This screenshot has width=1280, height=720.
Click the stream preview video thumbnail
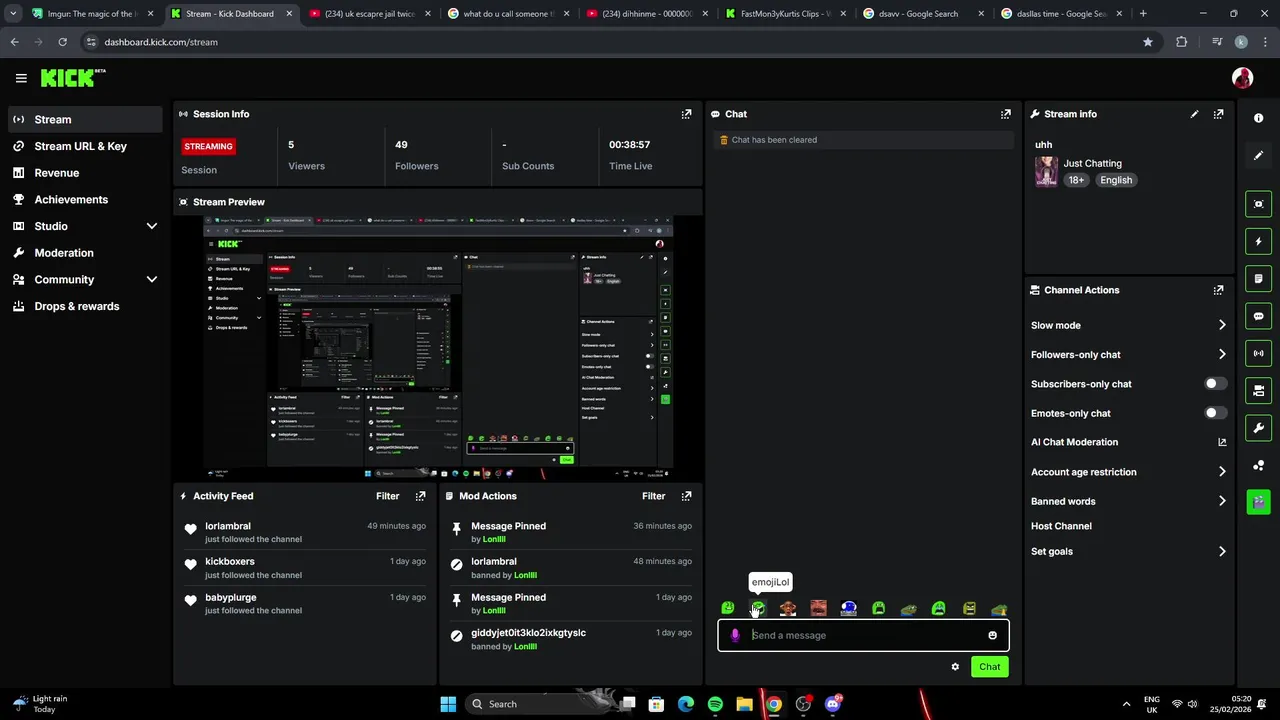click(438, 348)
